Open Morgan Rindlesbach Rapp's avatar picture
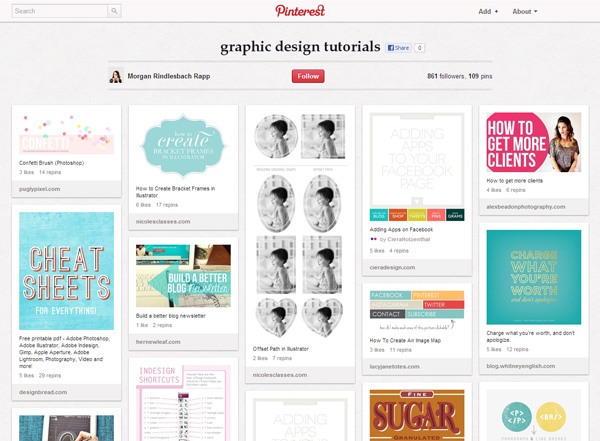Screen dimensions: 600x441 [x=117, y=76]
